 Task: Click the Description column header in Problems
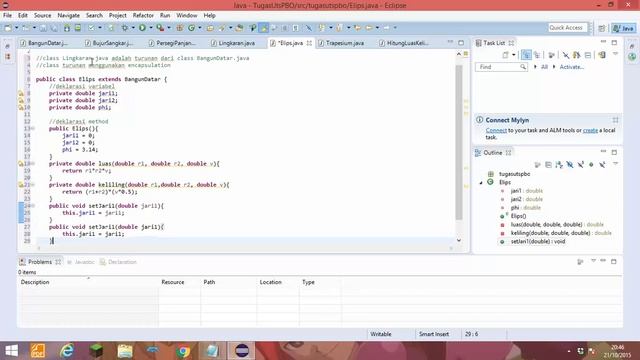click(x=88, y=282)
